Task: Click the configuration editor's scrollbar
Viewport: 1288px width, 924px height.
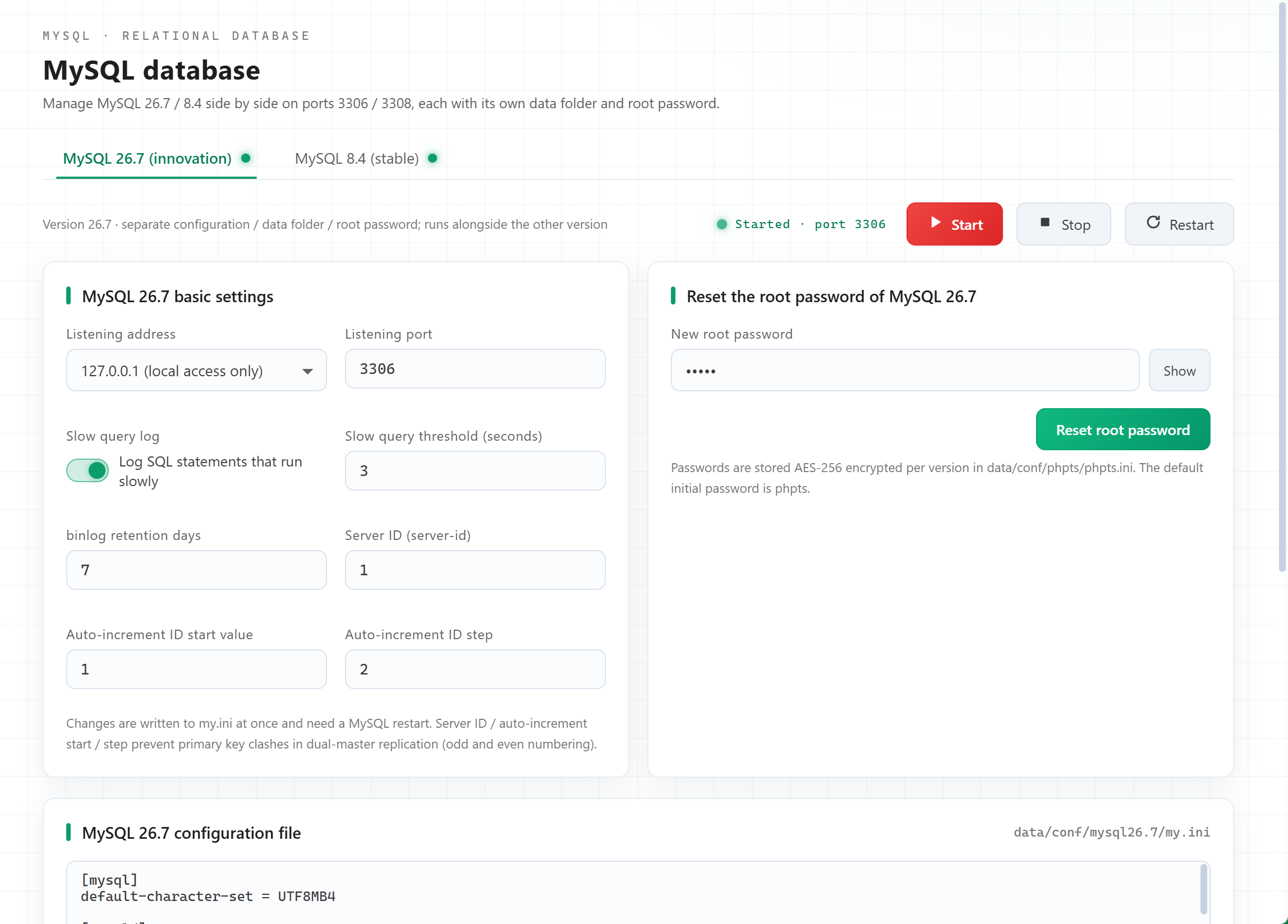Action: tap(1203, 889)
